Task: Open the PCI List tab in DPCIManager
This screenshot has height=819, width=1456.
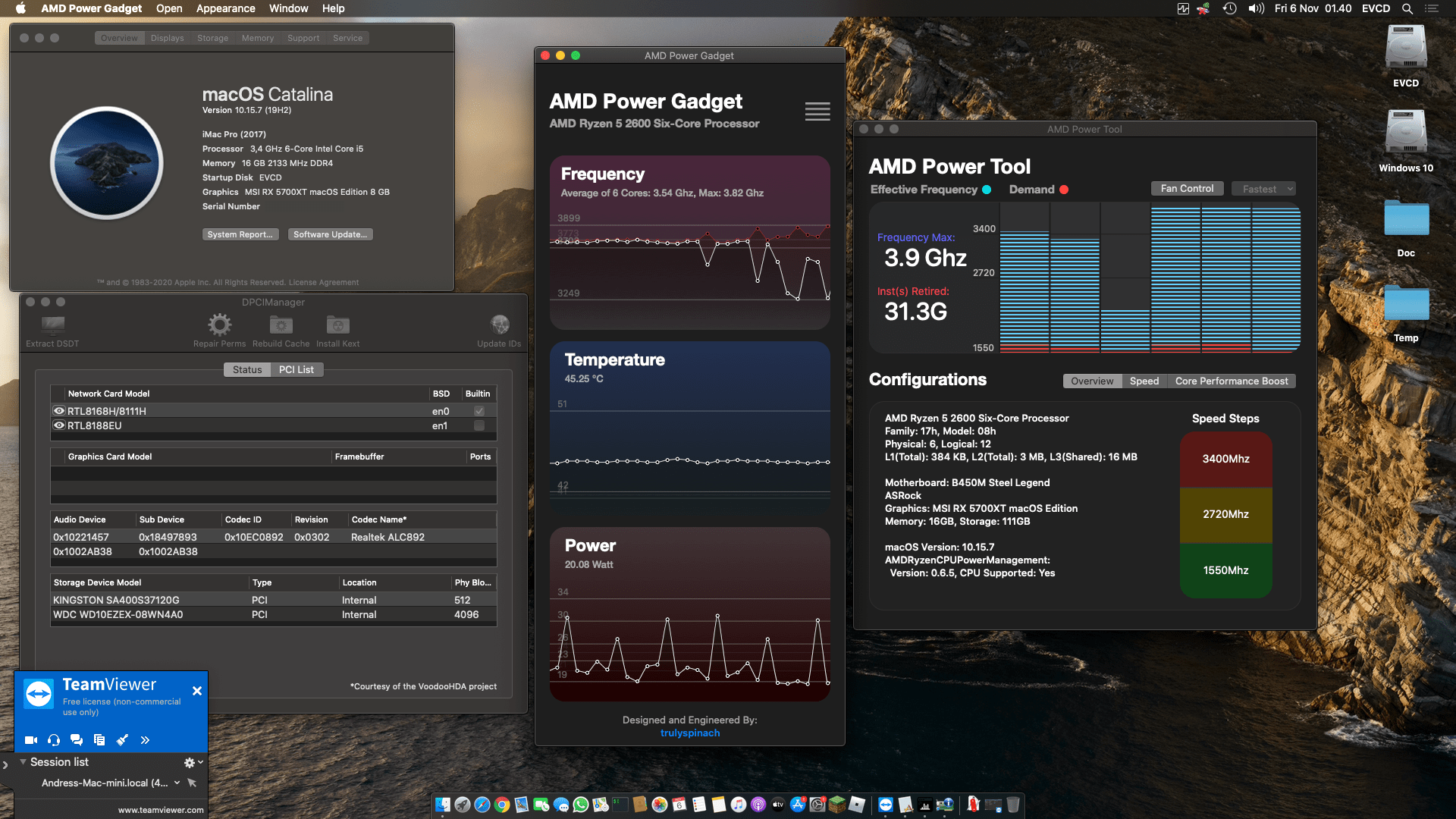Action: pos(297,369)
